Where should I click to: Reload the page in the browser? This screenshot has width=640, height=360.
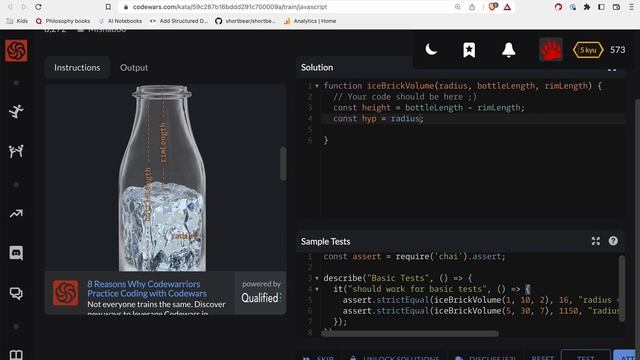click(38, 7)
